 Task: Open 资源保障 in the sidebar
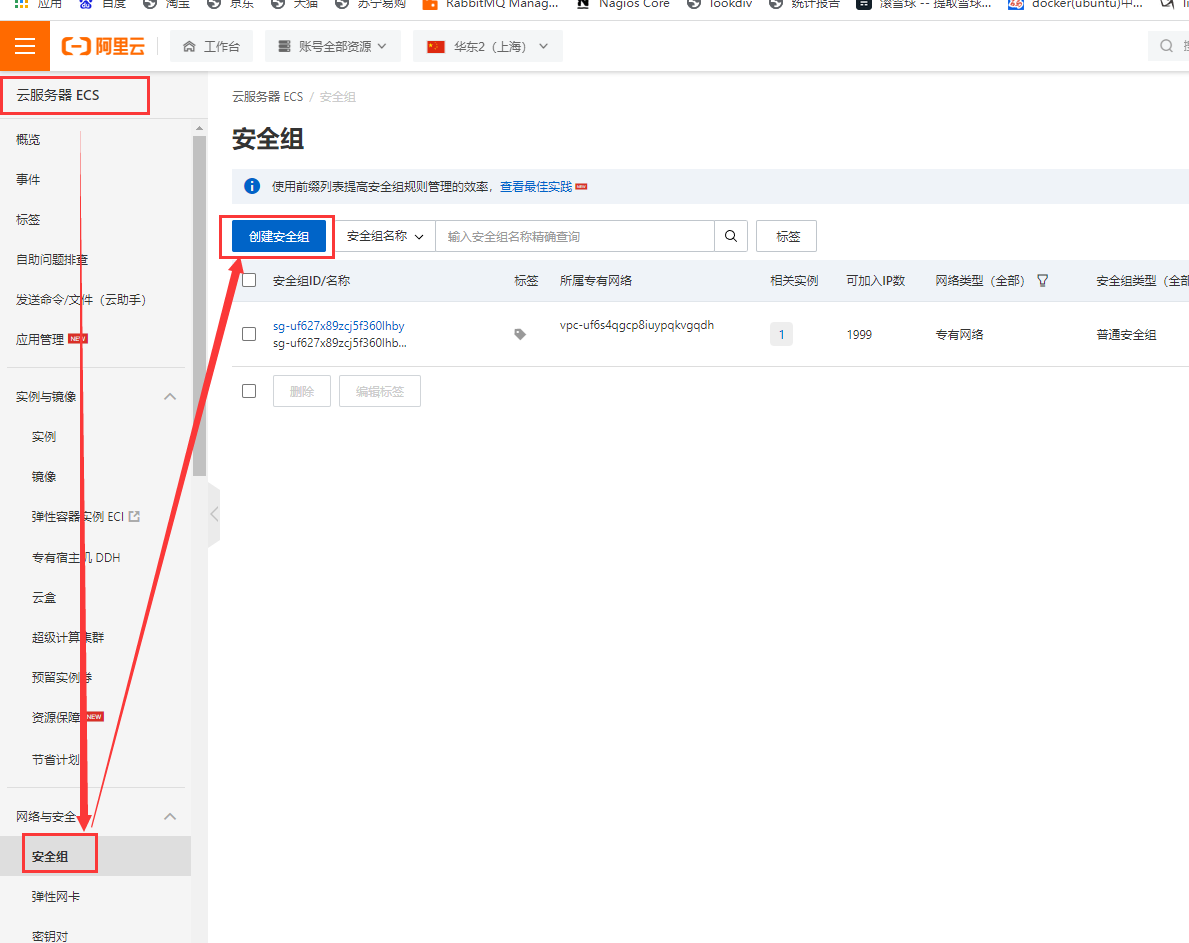tap(56, 718)
